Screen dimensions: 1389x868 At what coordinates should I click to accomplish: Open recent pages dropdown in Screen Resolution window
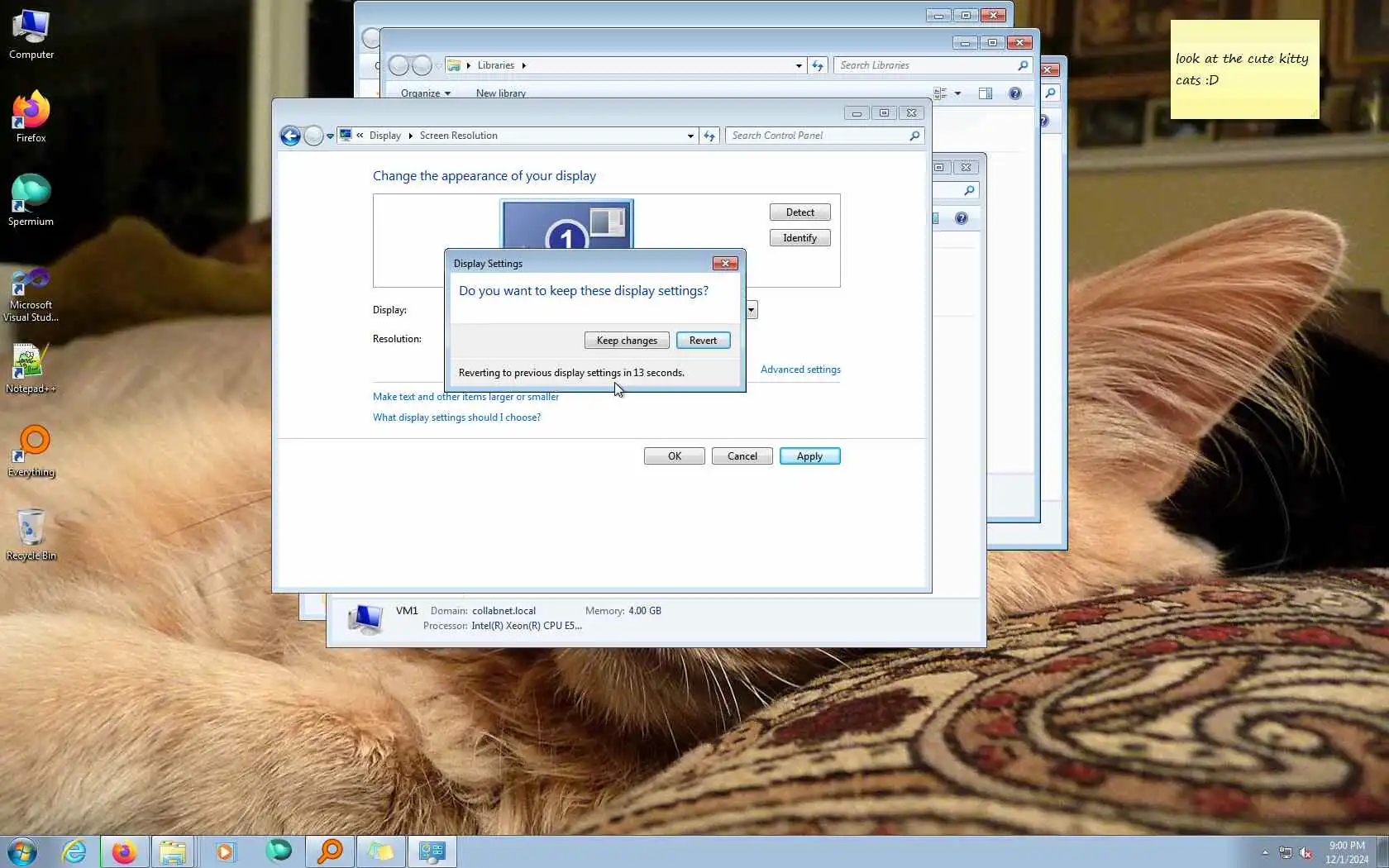(x=330, y=136)
